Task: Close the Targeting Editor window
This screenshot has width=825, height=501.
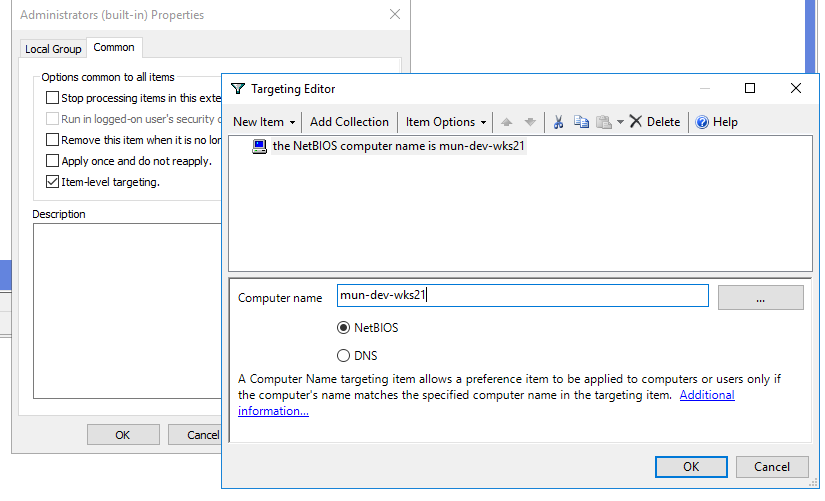Action: (x=796, y=88)
